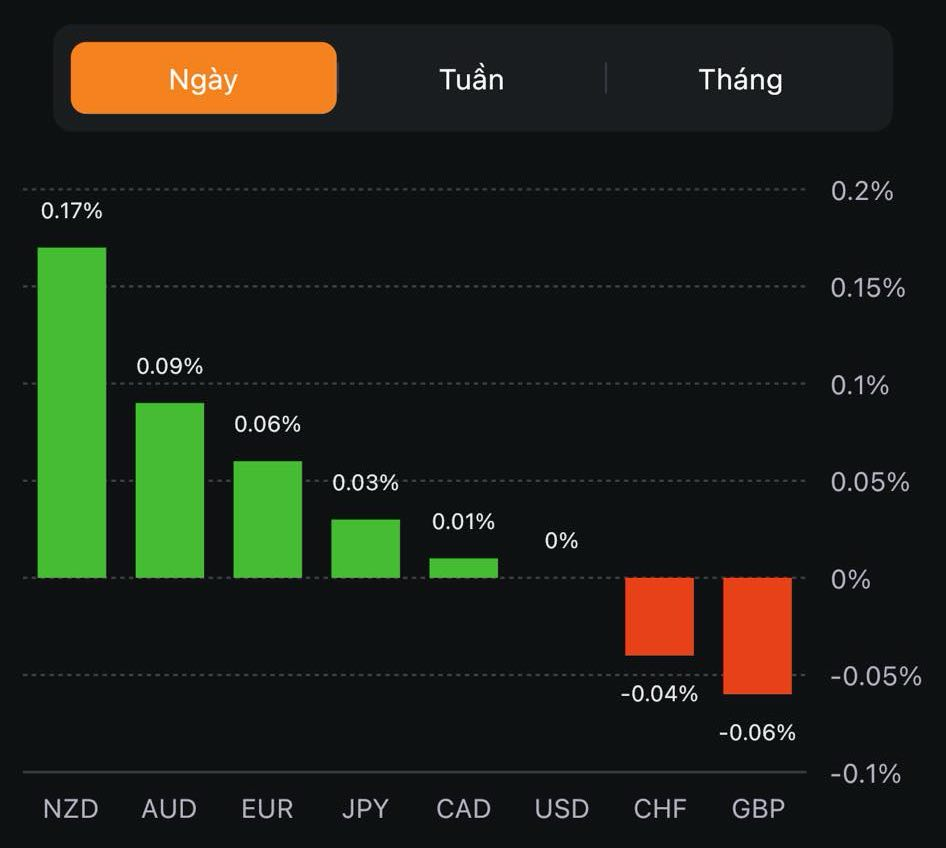This screenshot has width=946, height=848.
Task: Click the -0.06% value under GBP bar
Action: [757, 733]
